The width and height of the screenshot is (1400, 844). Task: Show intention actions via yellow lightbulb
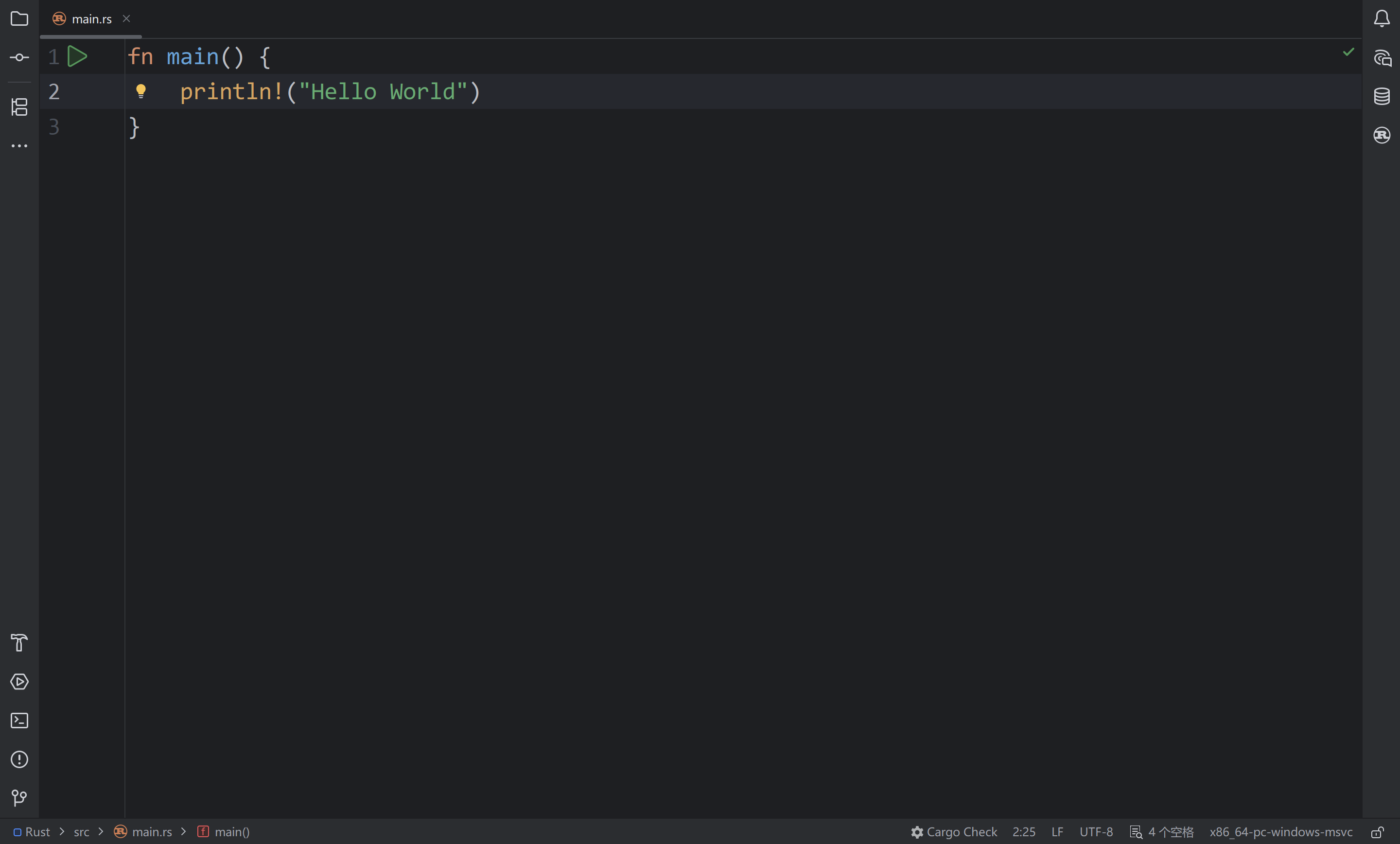[141, 91]
